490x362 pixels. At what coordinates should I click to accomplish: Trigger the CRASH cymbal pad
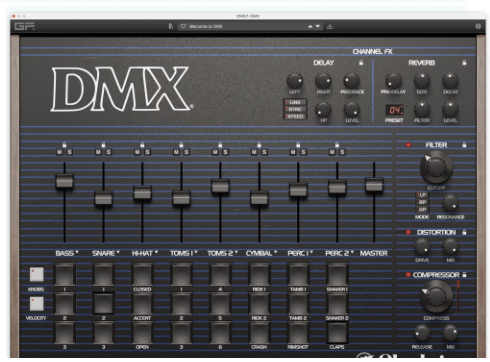[x=259, y=333]
